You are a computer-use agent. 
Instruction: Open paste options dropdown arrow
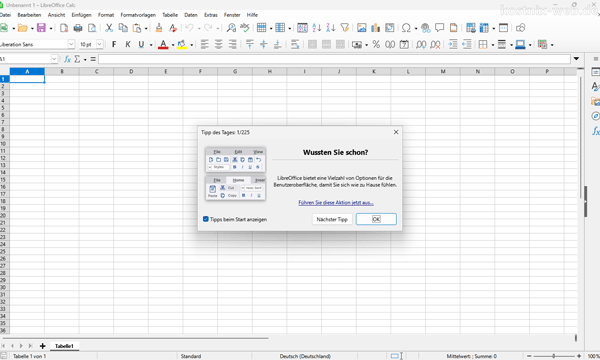click(146, 28)
